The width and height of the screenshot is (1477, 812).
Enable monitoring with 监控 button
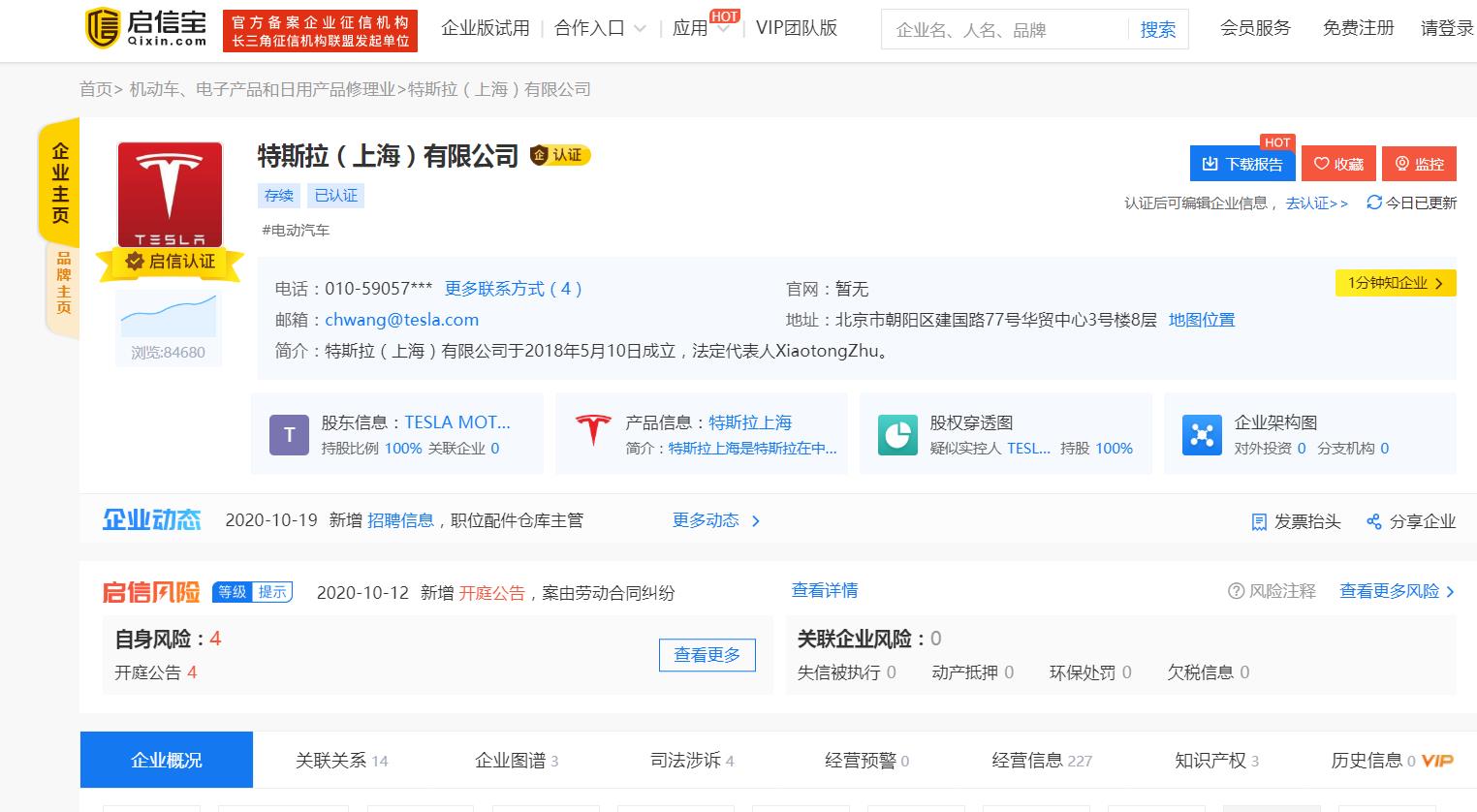pos(1419,164)
